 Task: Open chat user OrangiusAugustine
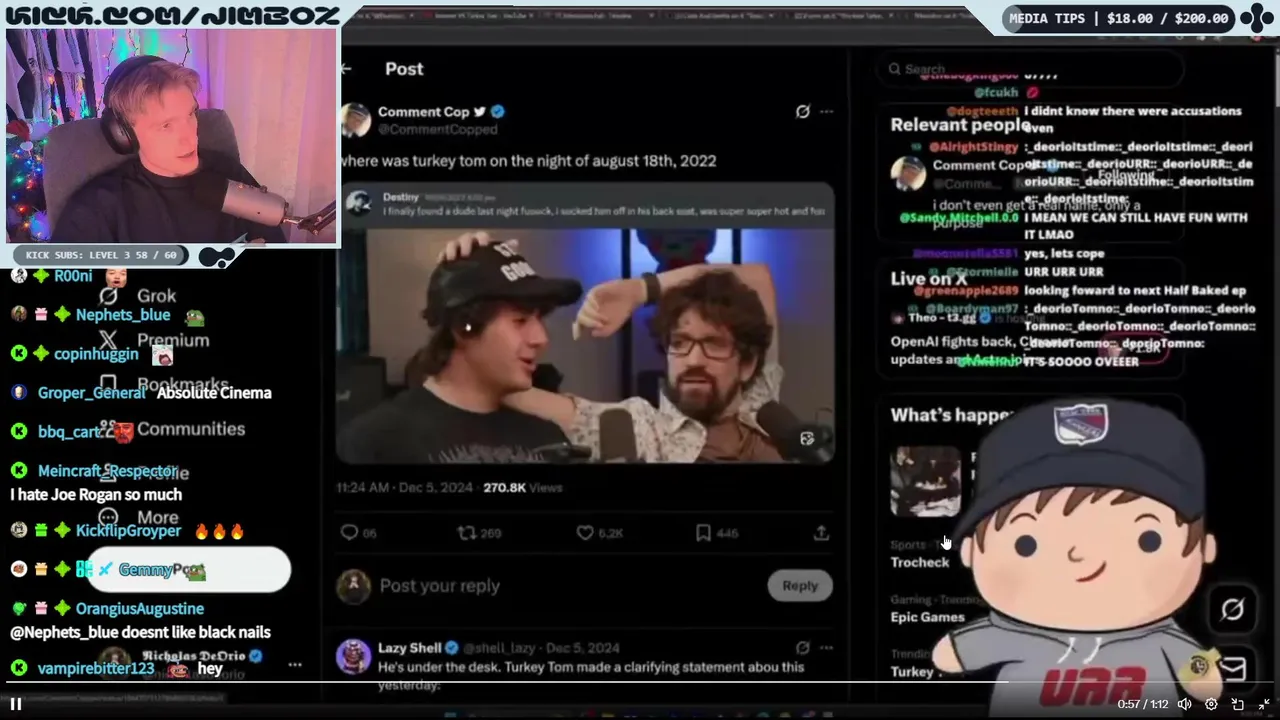140,609
